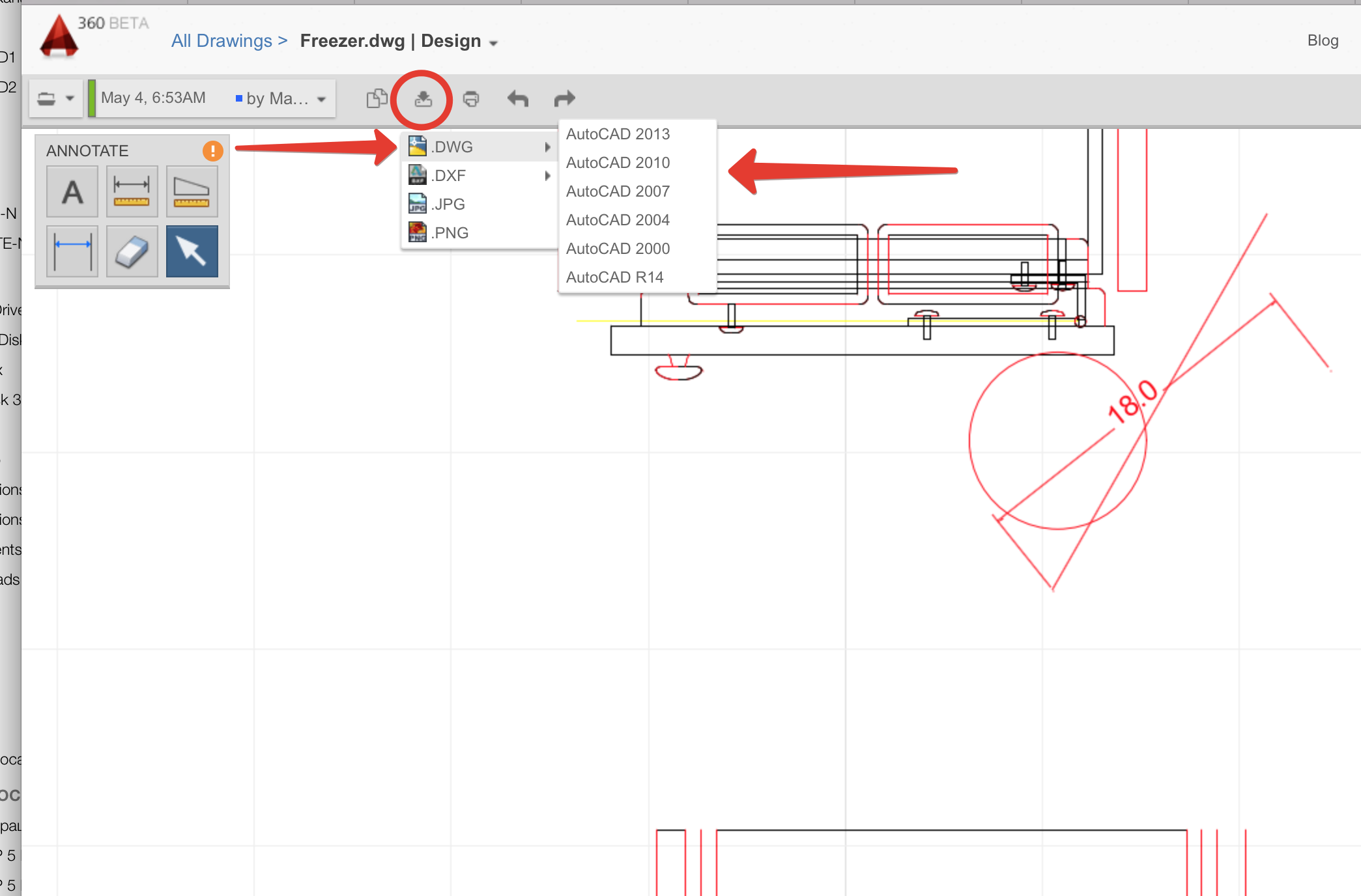The height and width of the screenshot is (896, 1361).
Task: Click the print icon
Action: [x=470, y=99]
